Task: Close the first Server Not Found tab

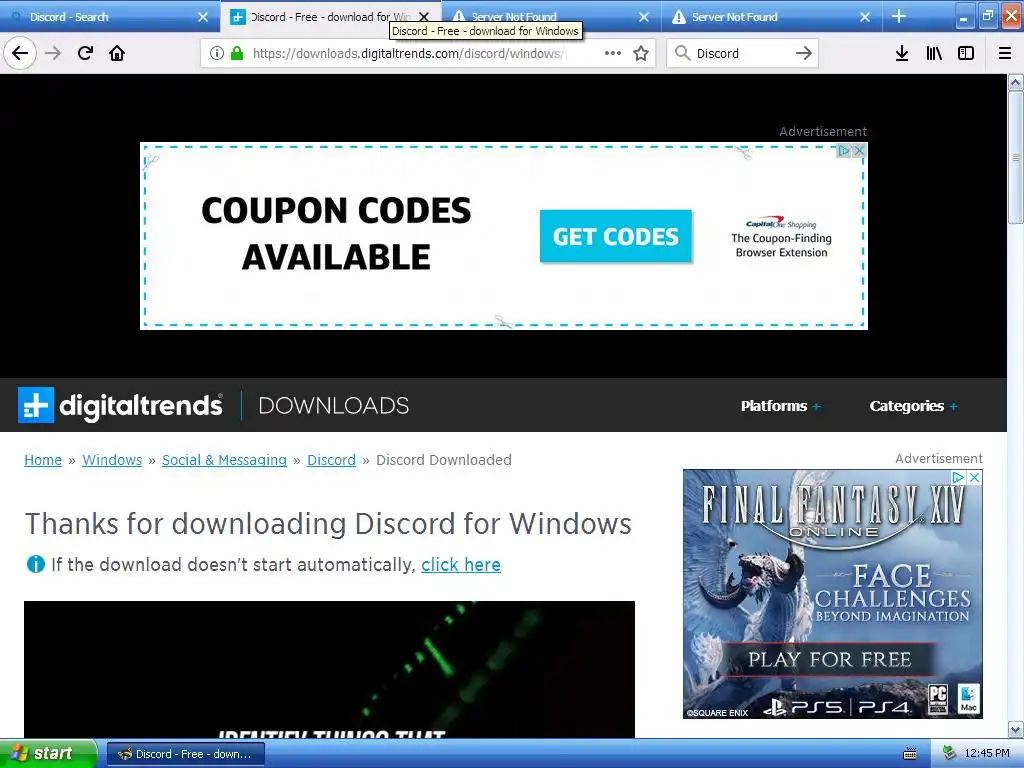Action: (644, 17)
